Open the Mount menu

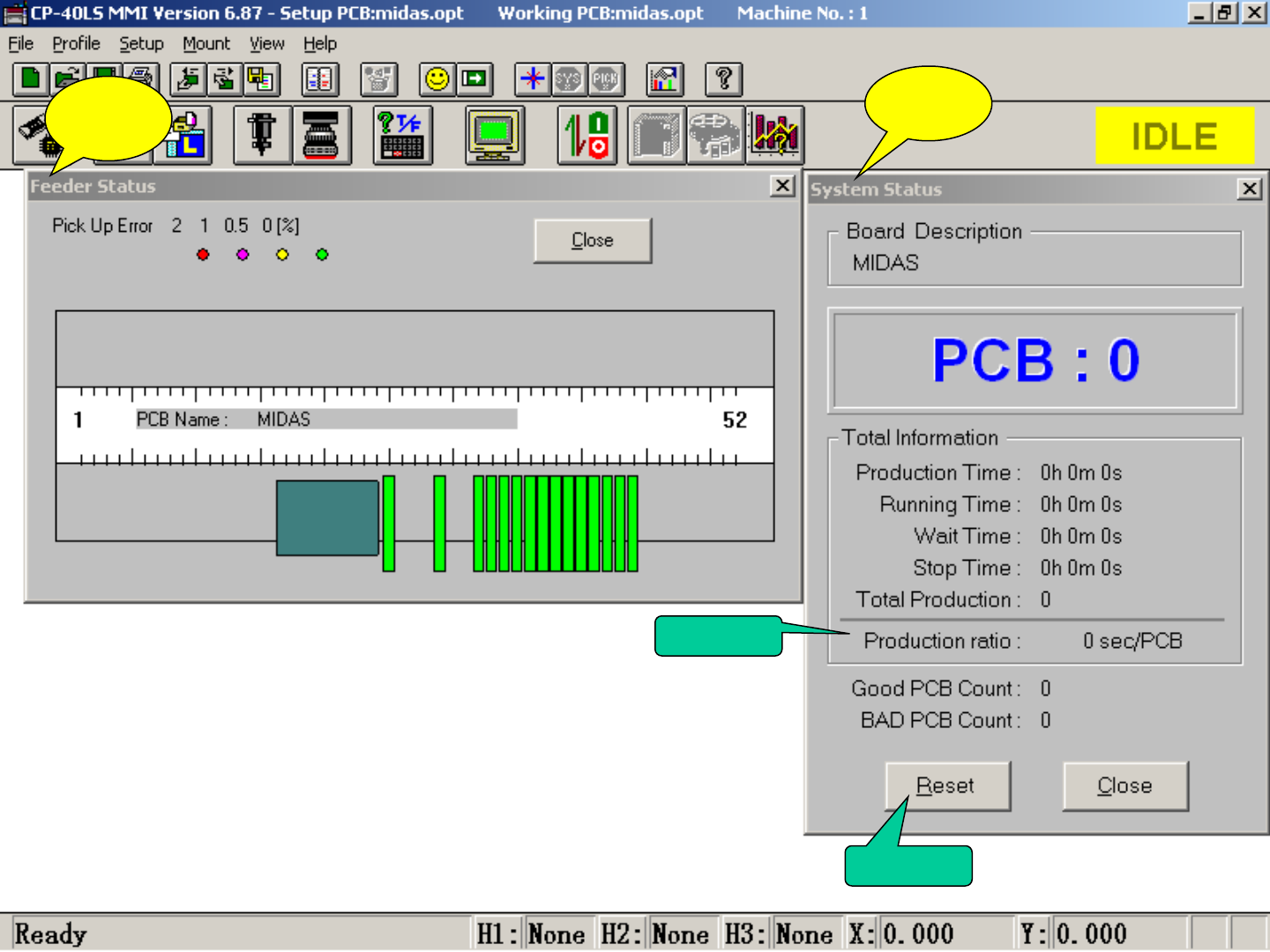coord(206,44)
